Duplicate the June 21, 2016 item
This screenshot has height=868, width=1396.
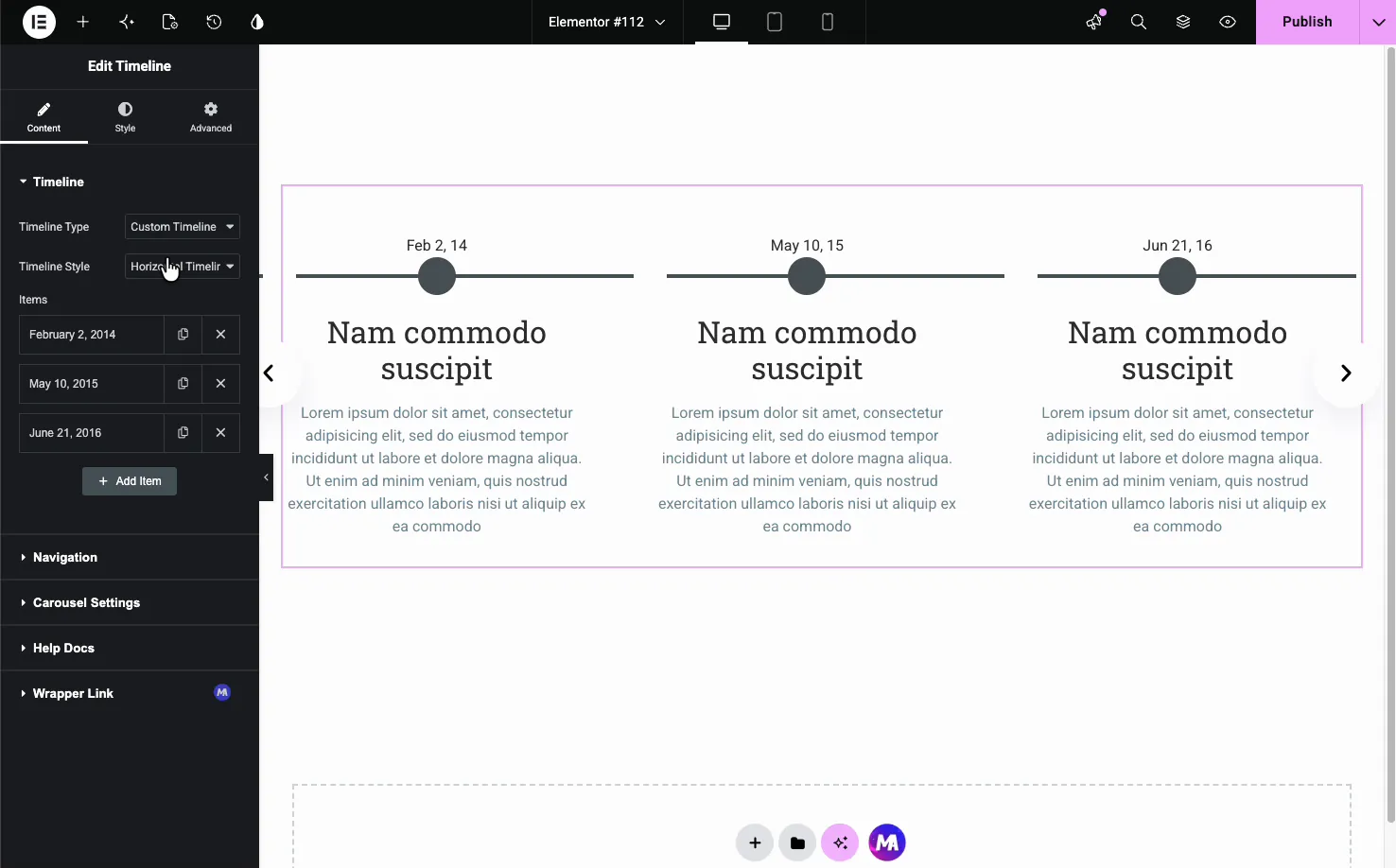point(183,433)
